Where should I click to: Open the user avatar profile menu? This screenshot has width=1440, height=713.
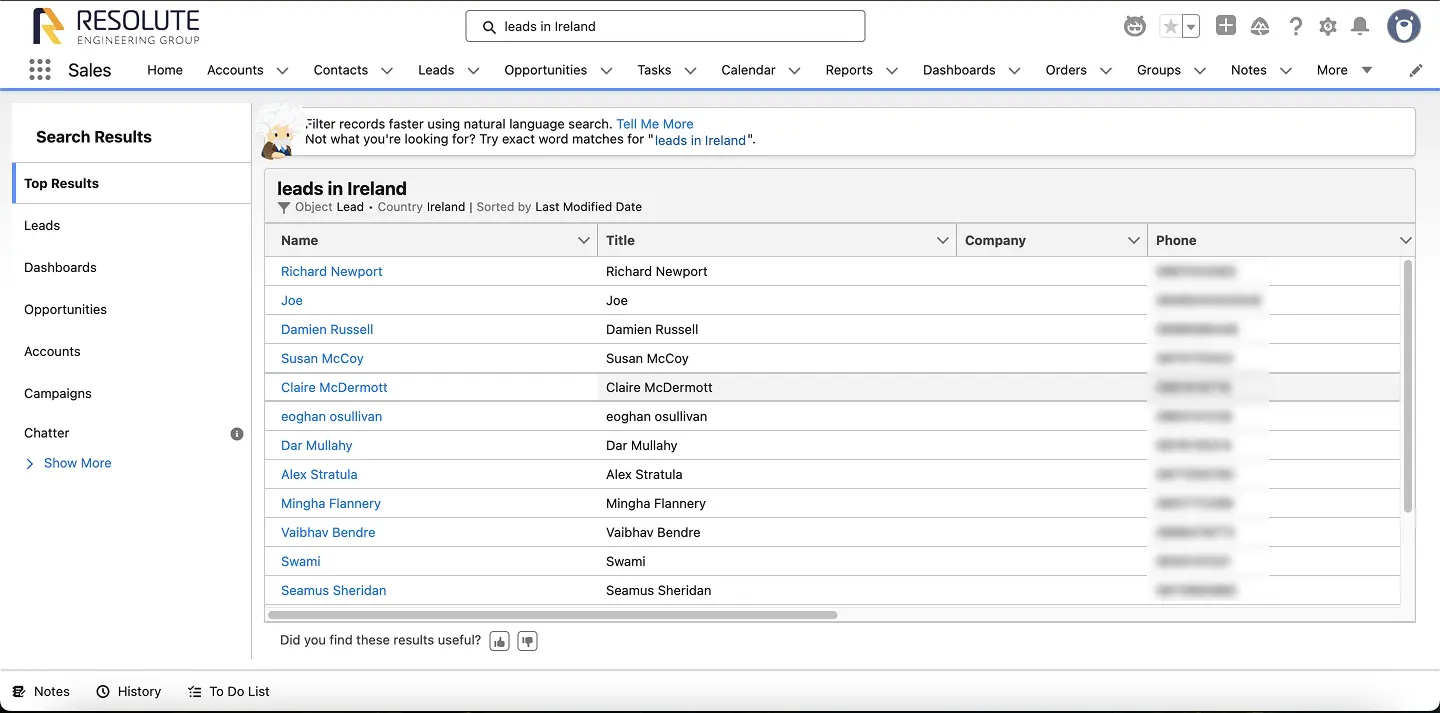click(x=1404, y=26)
